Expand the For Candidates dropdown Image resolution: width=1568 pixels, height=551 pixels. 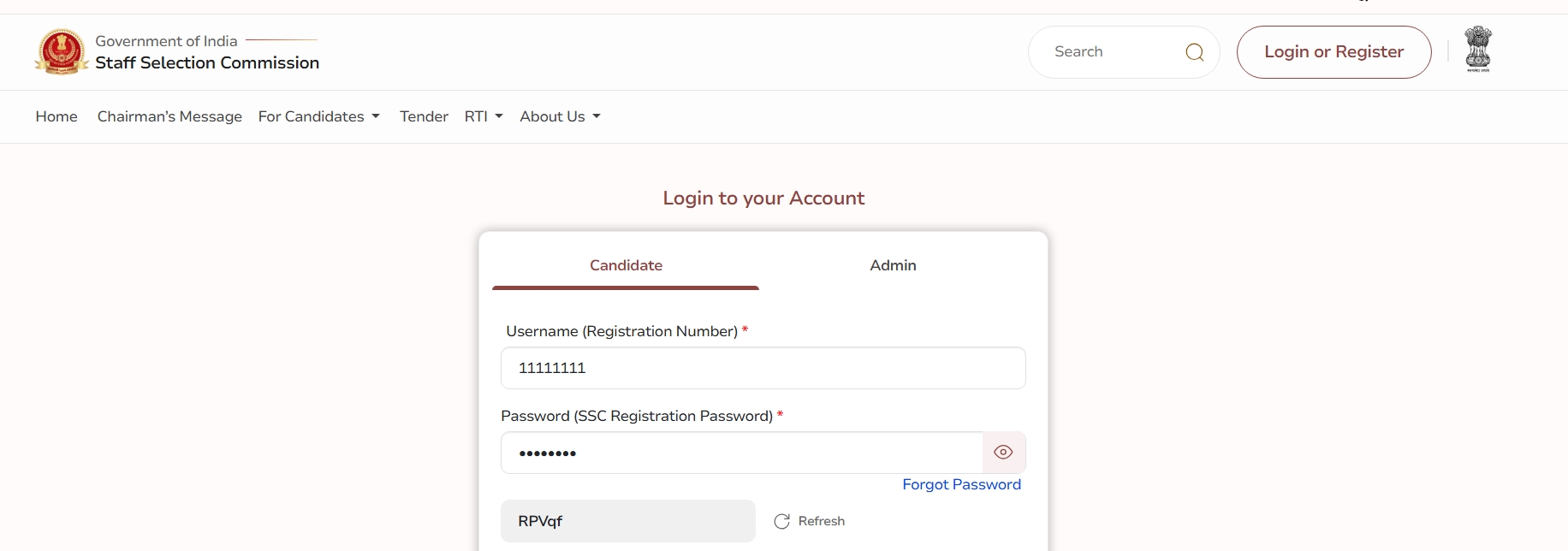tap(318, 116)
